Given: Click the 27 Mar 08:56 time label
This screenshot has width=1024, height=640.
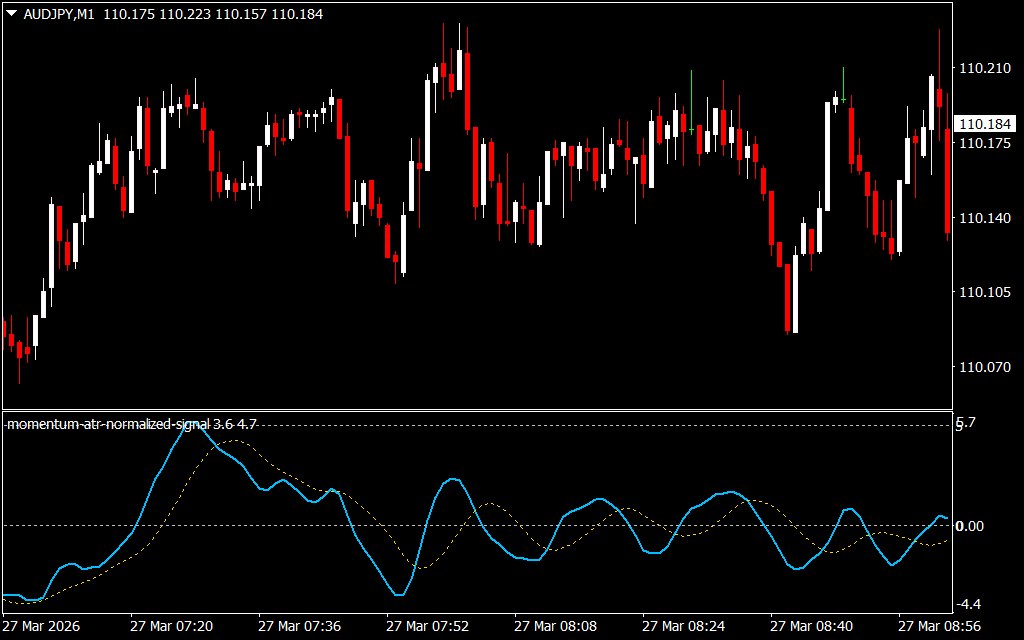Looking at the screenshot, I should click(x=939, y=626).
